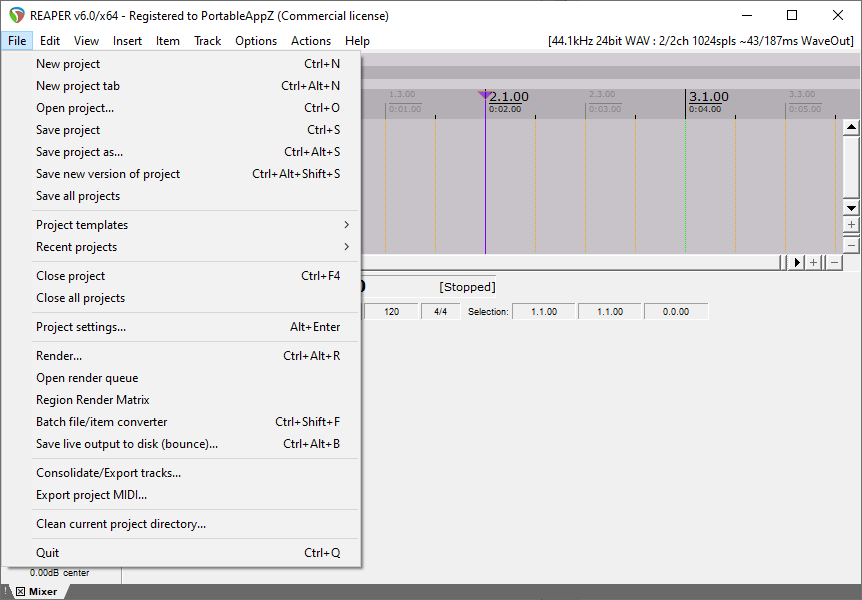862x600 pixels.
Task: Open the Help menu
Action: 357,41
